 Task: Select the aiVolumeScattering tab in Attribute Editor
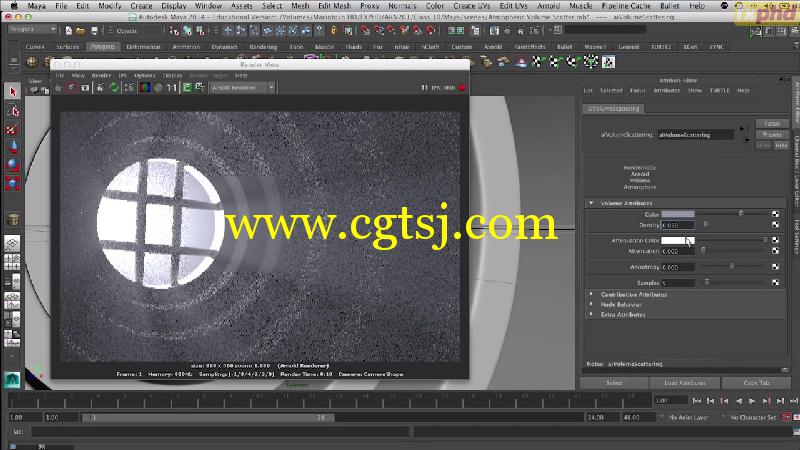[613, 109]
